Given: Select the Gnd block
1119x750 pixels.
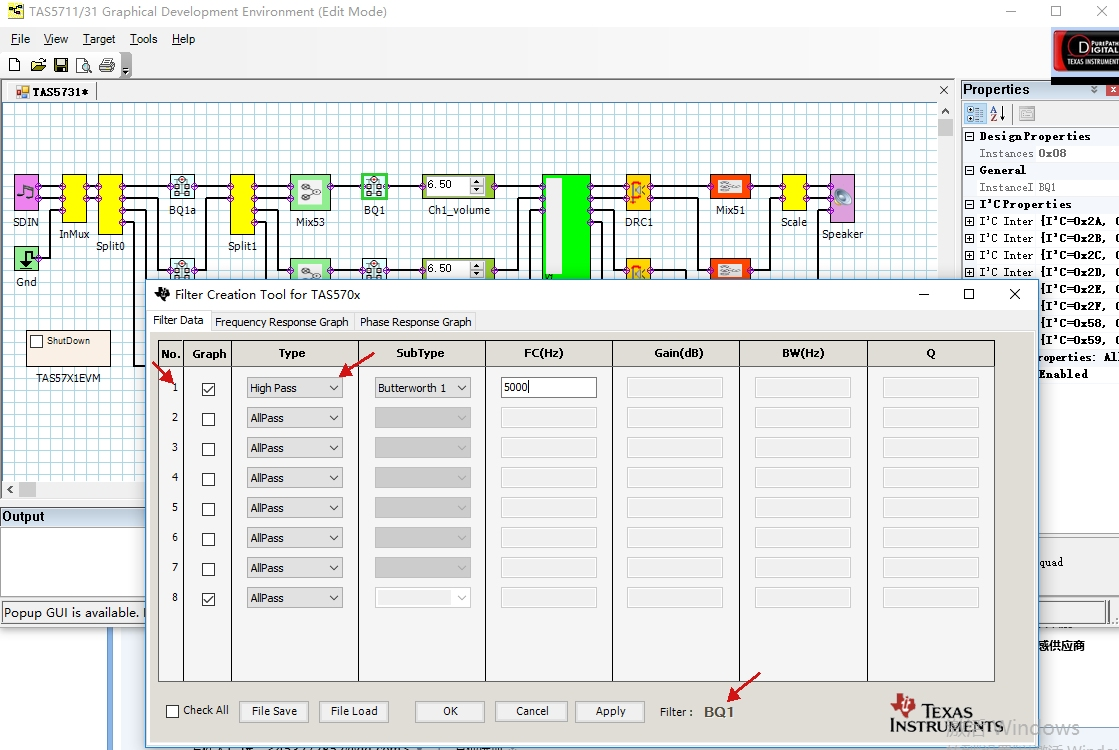Looking at the screenshot, I should pos(27,258).
